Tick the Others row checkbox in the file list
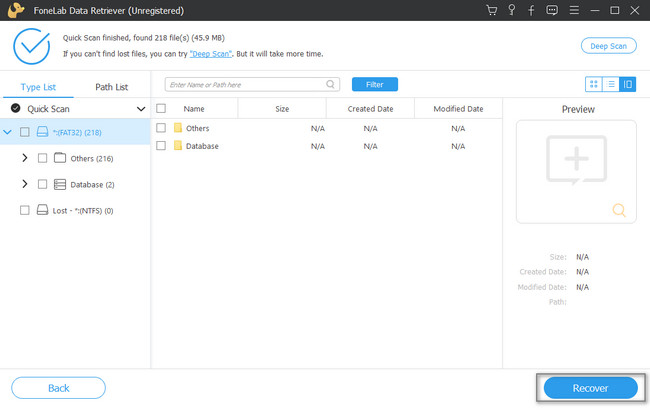This screenshot has height=412, width=650. click(x=161, y=128)
